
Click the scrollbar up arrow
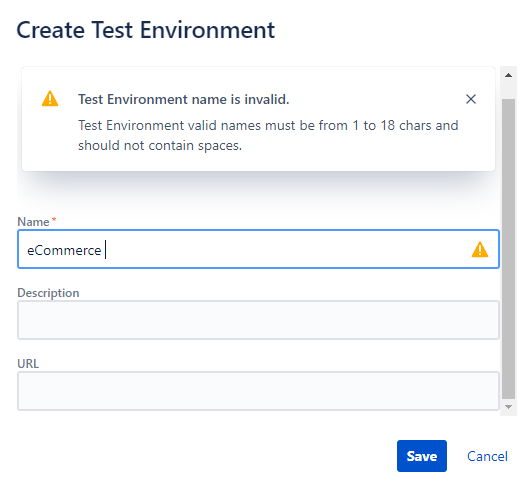click(508, 75)
